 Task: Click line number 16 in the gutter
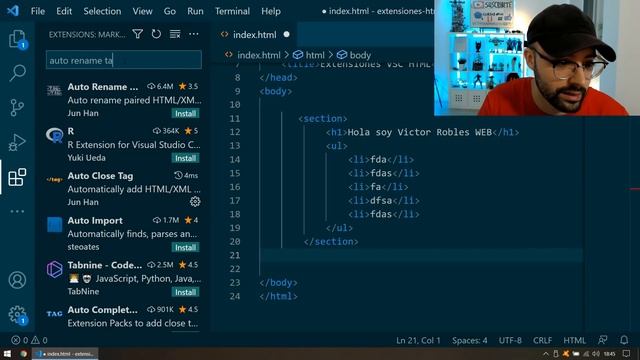tap(235, 187)
